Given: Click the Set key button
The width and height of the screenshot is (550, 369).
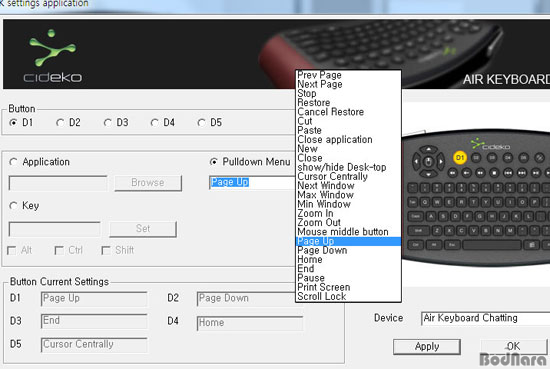Looking at the screenshot, I should [143, 229].
